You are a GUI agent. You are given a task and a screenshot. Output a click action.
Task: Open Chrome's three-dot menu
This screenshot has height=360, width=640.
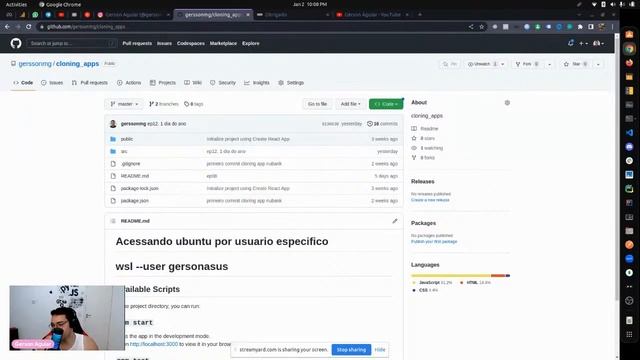612,27
